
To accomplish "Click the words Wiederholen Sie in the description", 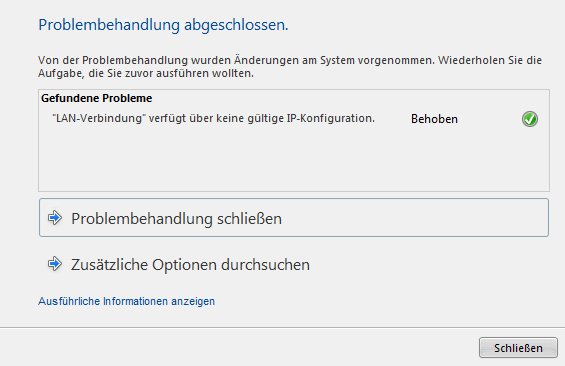I will click(x=472, y=60).
